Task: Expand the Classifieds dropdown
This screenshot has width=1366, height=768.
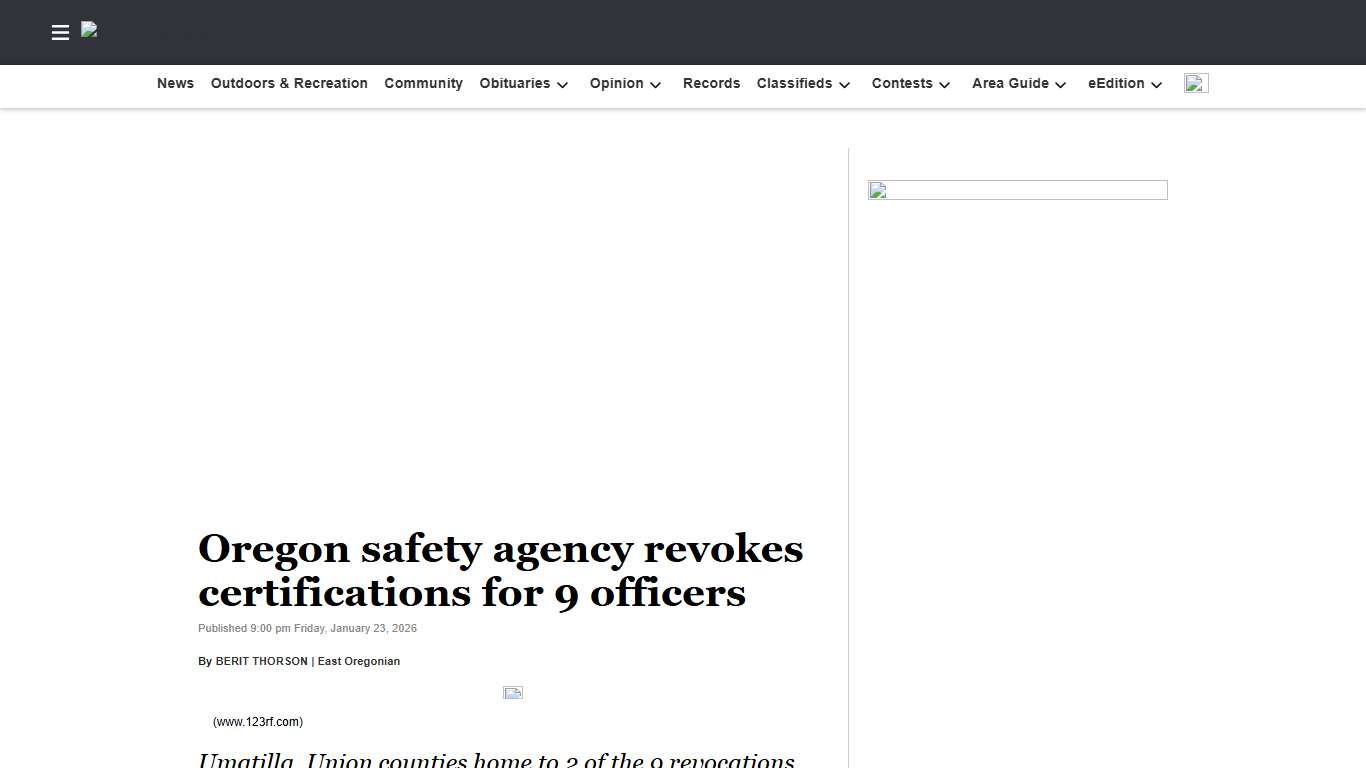Action: pyautogui.click(x=803, y=84)
